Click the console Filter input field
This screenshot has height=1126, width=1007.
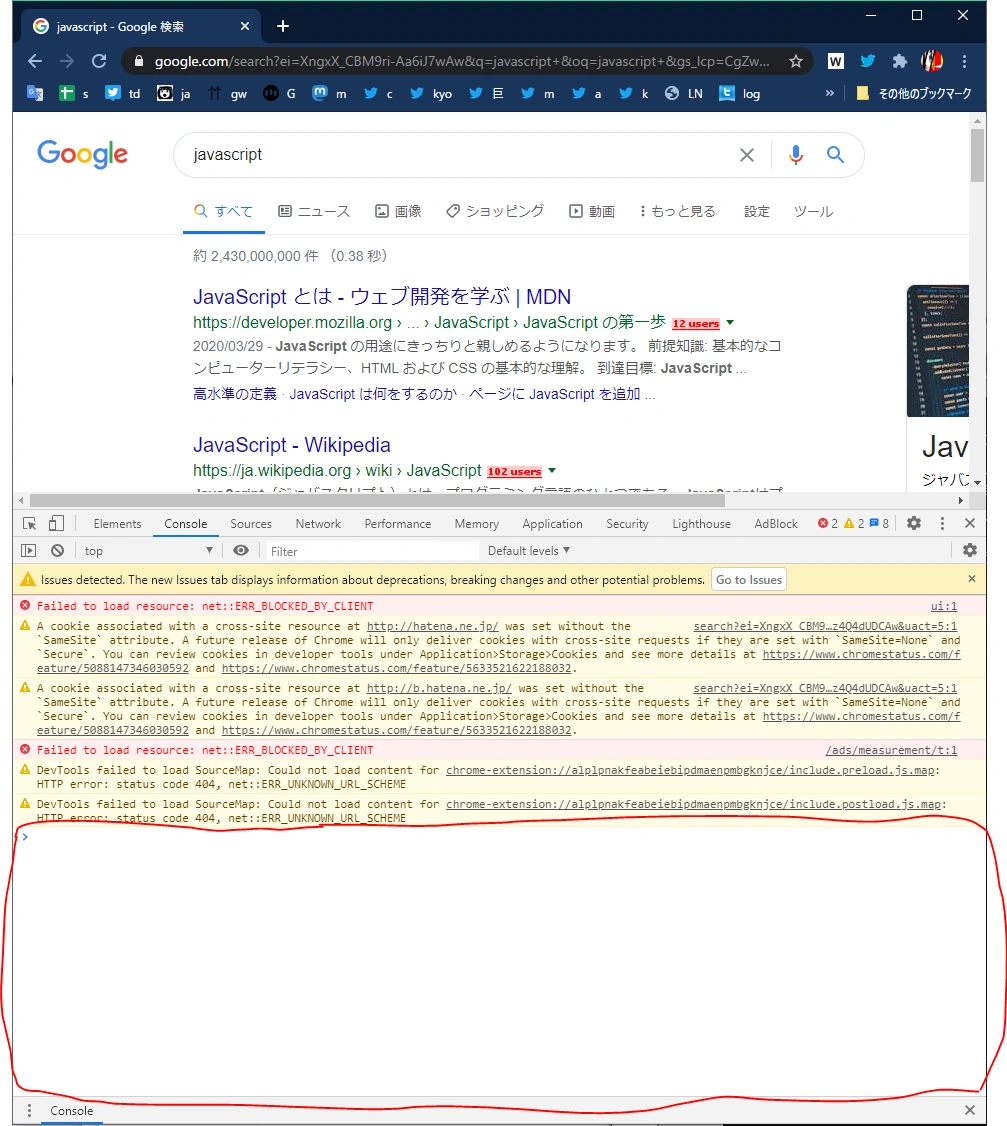(371, 551)
